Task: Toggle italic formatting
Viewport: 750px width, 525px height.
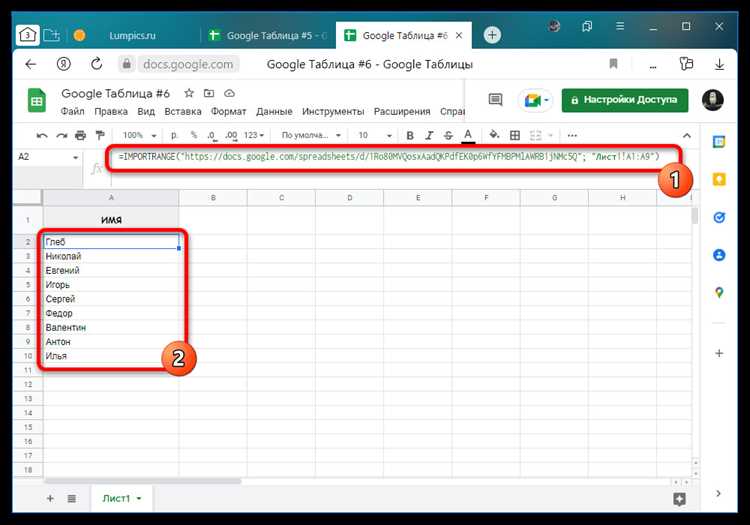Action: [429, 136]
